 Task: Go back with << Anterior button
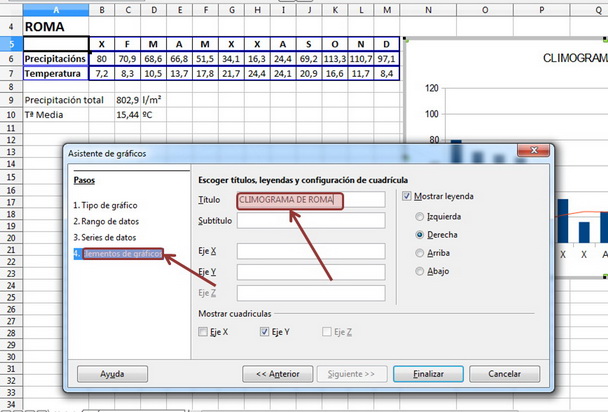click(277, 373)
